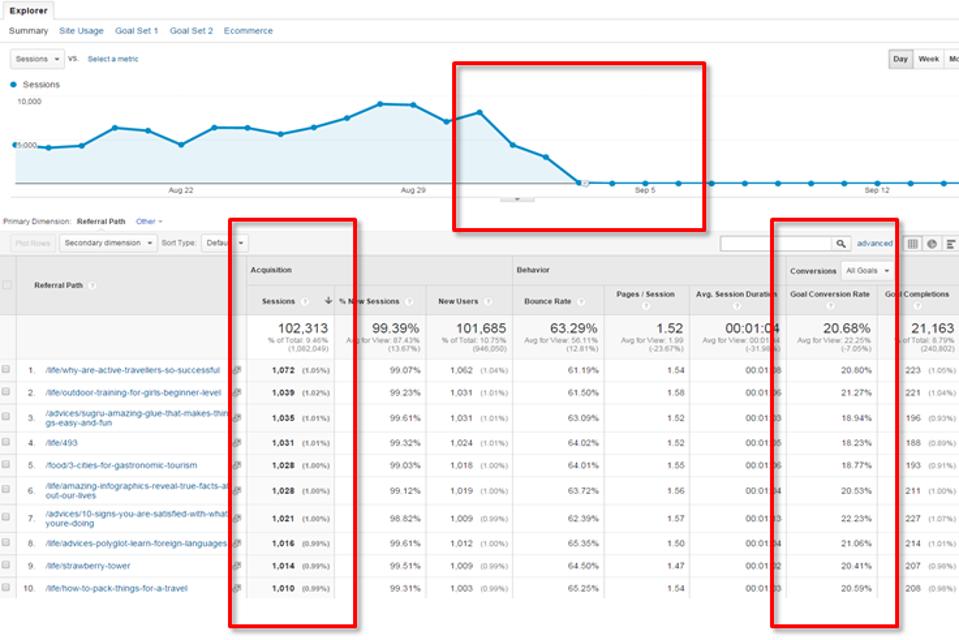Tick the checkbox for /food/3-cities-for-gastronomic-tourism row
This screenshot has width=959, height=640.
(x=6, y=465)
